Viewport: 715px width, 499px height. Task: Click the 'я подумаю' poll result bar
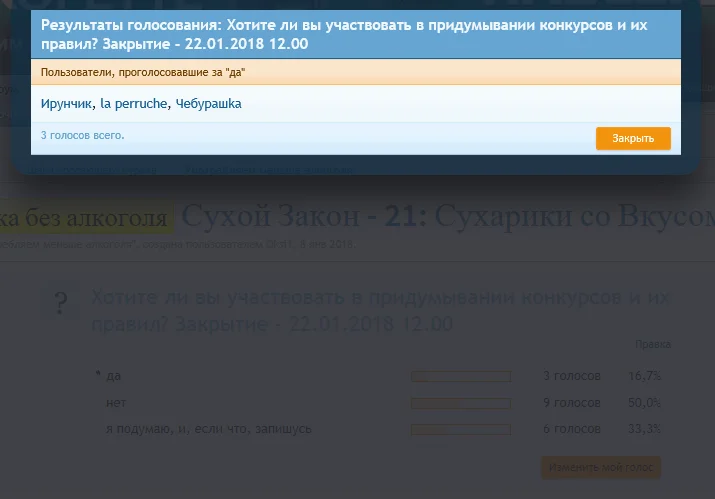point(461,429)
